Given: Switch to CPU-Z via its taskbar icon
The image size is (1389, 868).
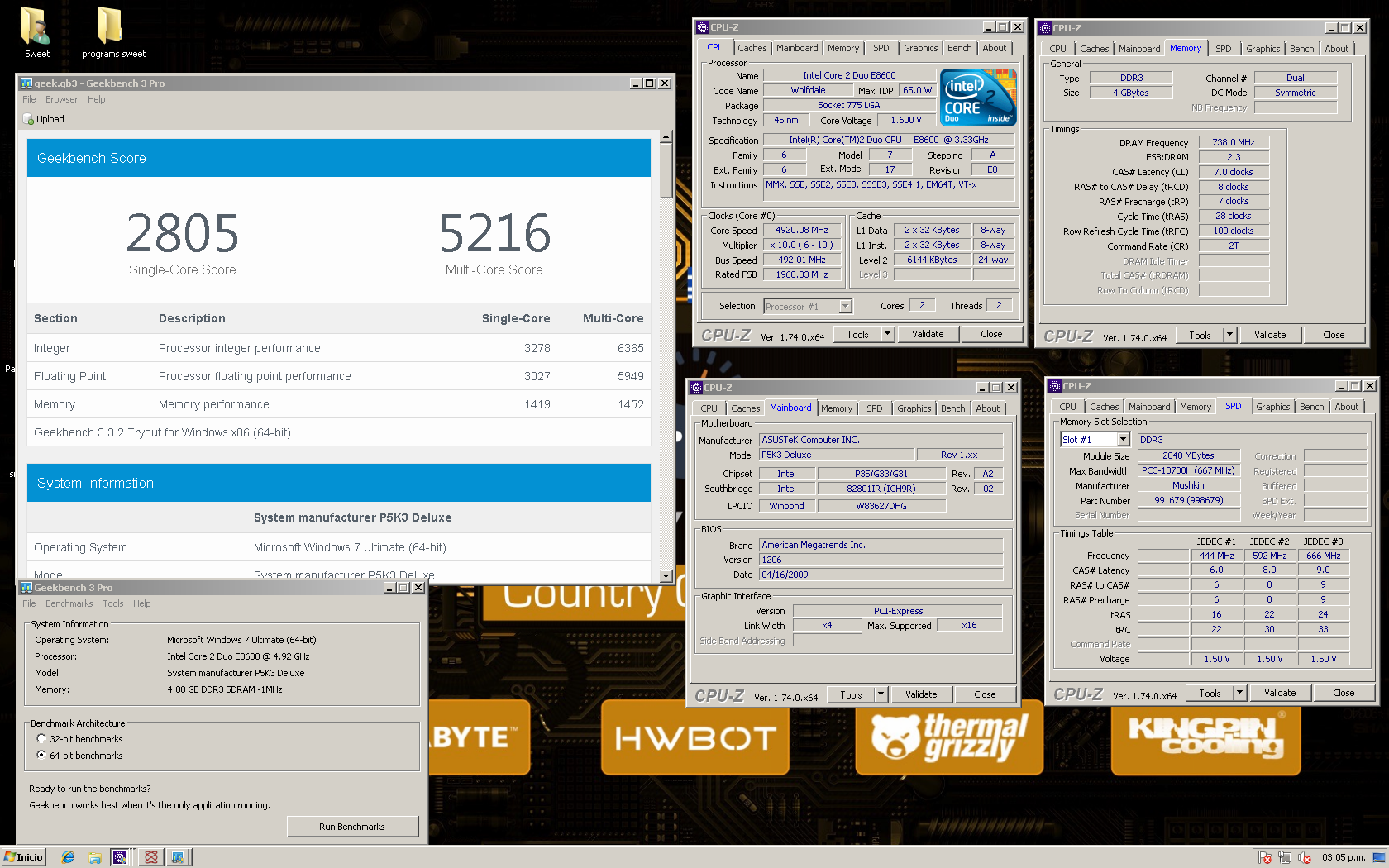Looking at the screenshot, I should 121,857.
